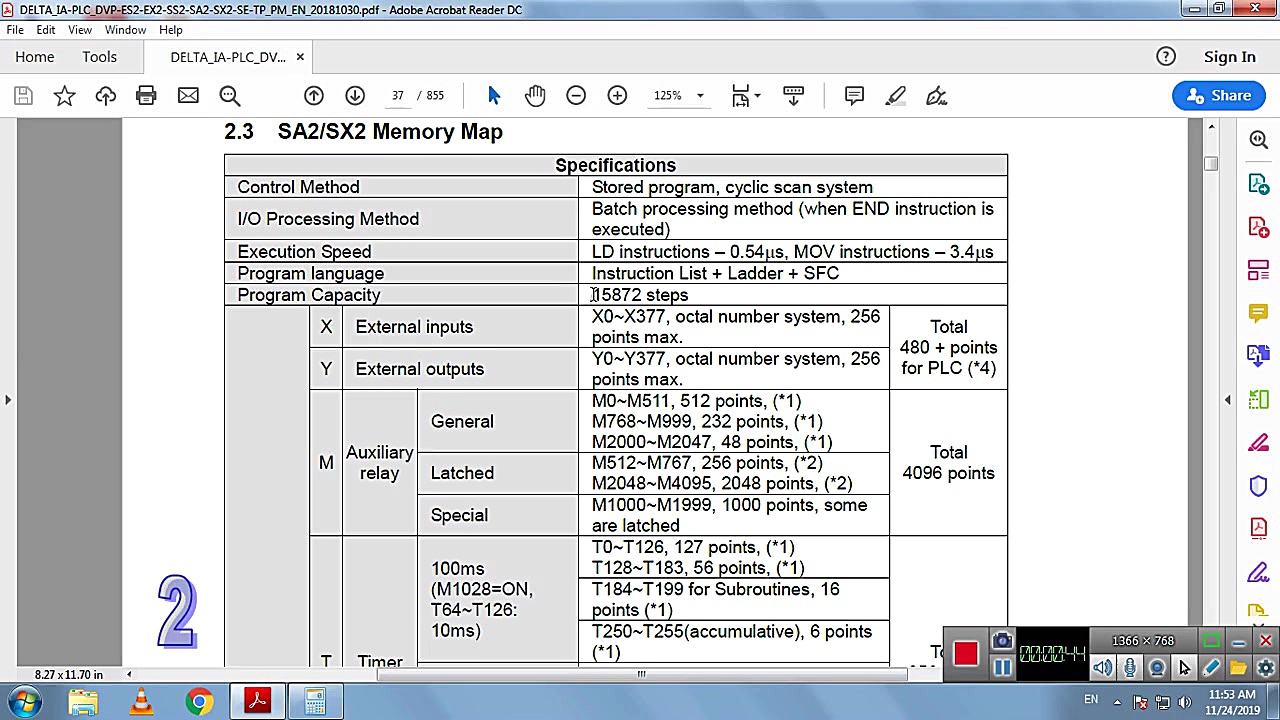Open the Edit menu
Image resolution: width=1280 pixels, height=720 pixels.
click(46, 30)
